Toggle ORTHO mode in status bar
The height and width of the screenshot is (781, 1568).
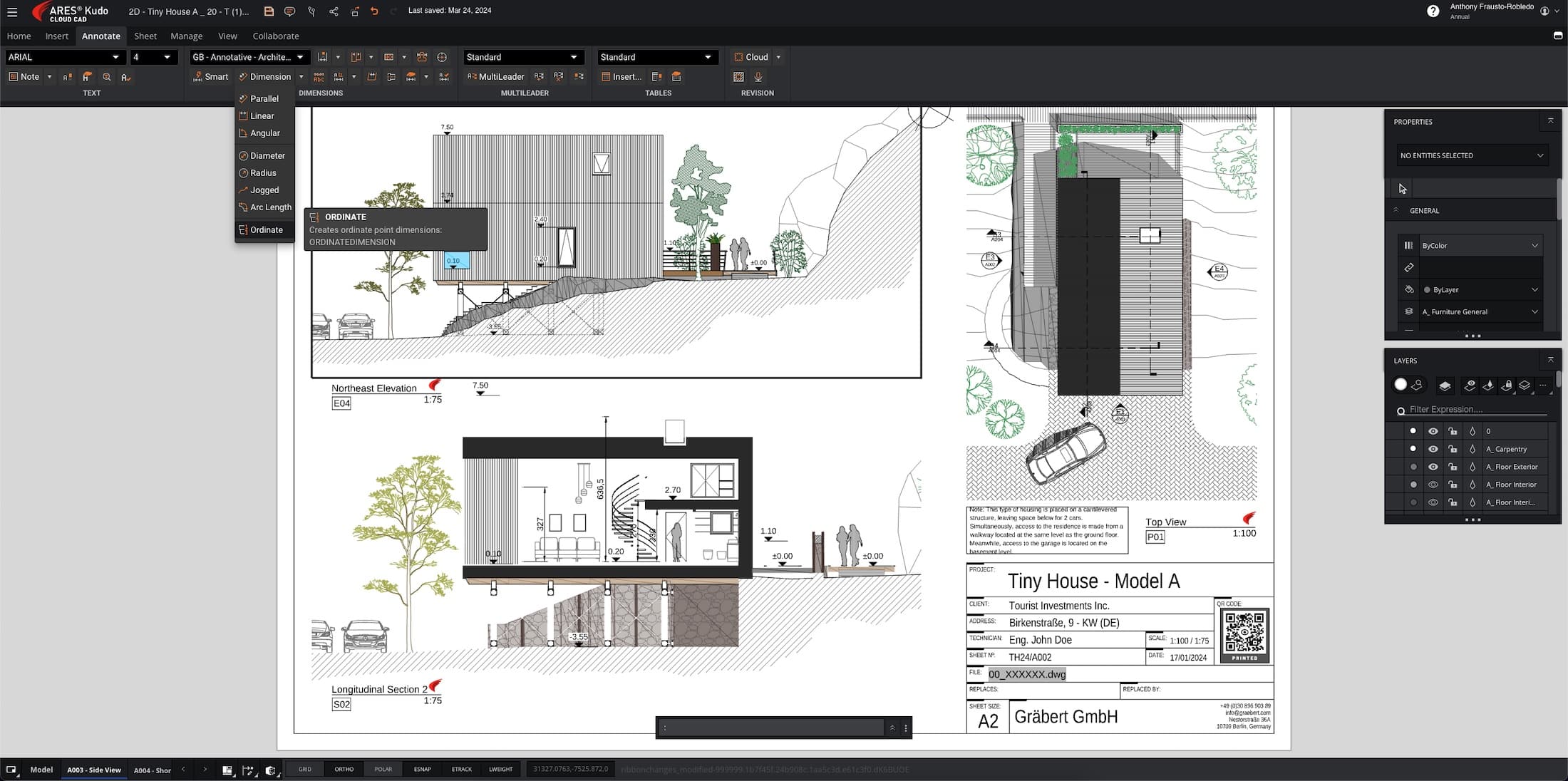(344, 770)
